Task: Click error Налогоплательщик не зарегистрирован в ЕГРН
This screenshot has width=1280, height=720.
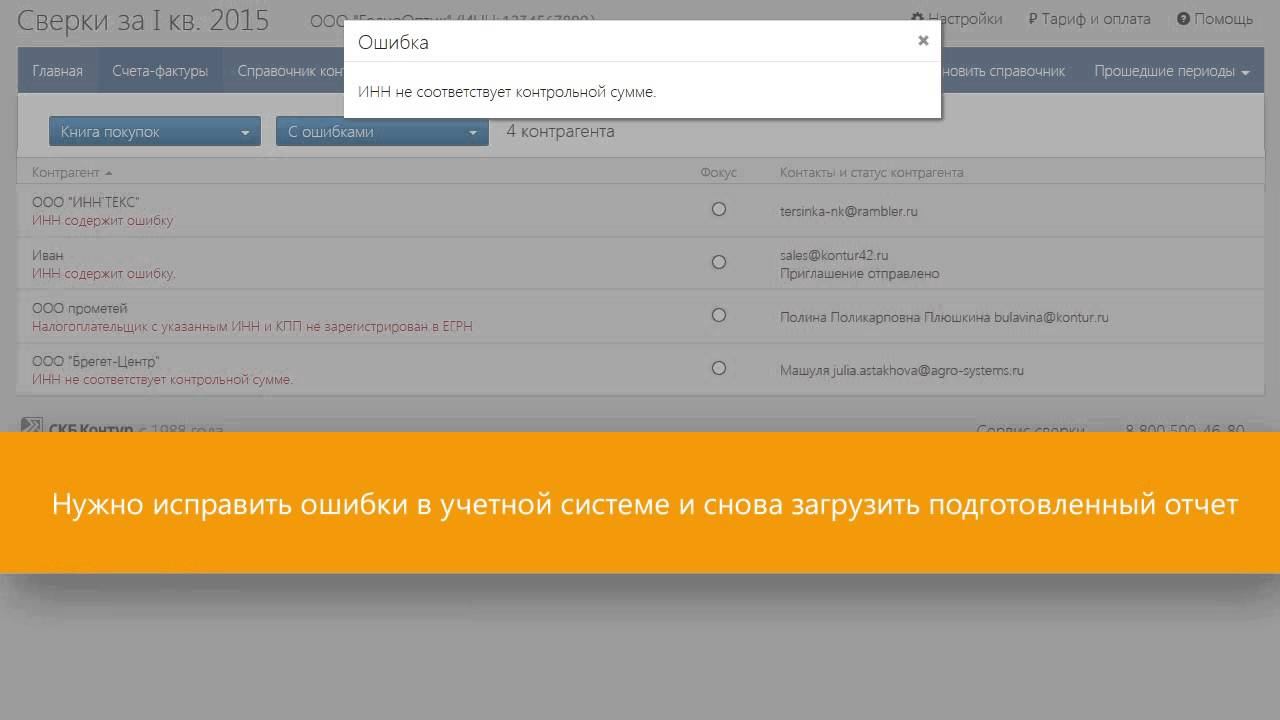Action: (252, 326)
